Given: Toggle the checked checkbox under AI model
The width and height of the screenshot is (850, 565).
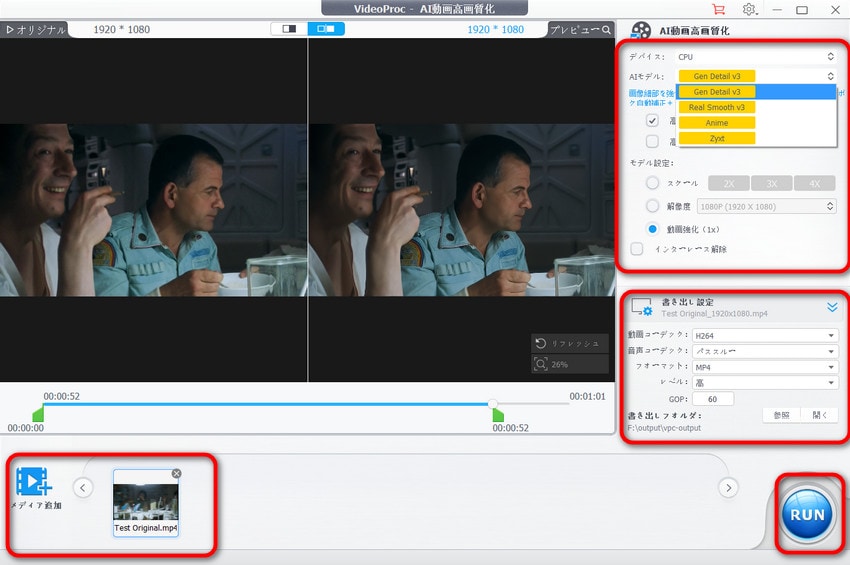Looking at the screenshot, I should [652, 120].
